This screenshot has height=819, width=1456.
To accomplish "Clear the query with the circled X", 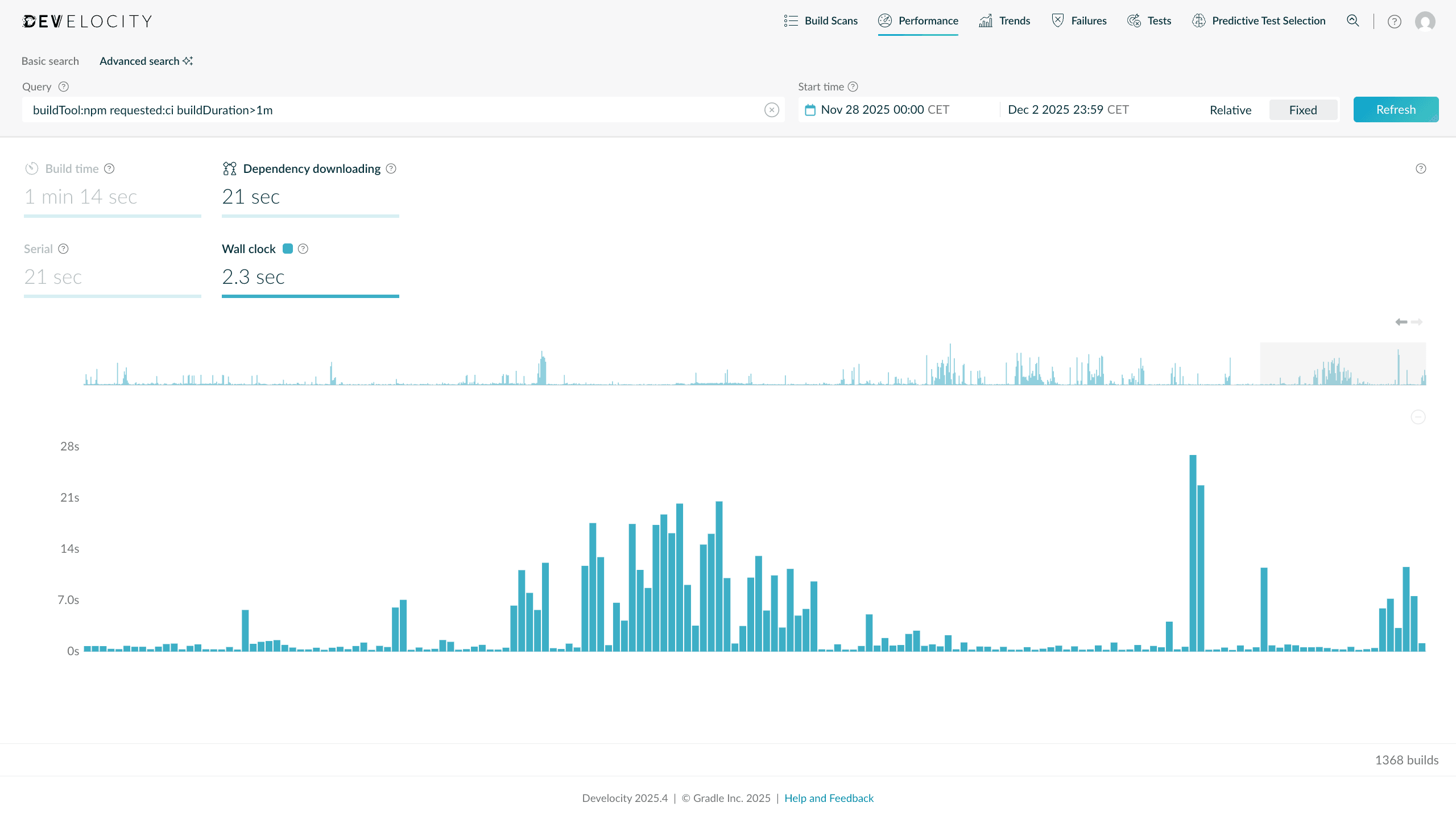I will click(x=771, y=110).
